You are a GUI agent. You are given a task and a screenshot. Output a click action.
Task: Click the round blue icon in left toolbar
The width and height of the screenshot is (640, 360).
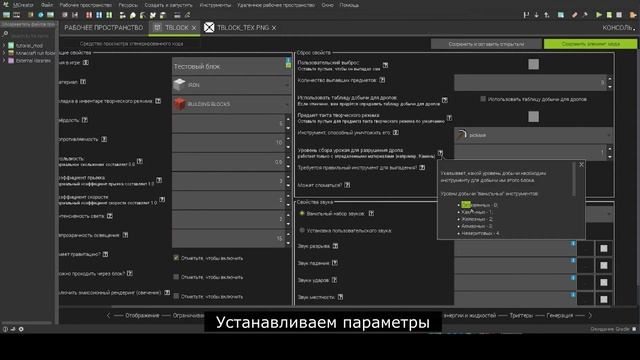(x=40, y=15)
